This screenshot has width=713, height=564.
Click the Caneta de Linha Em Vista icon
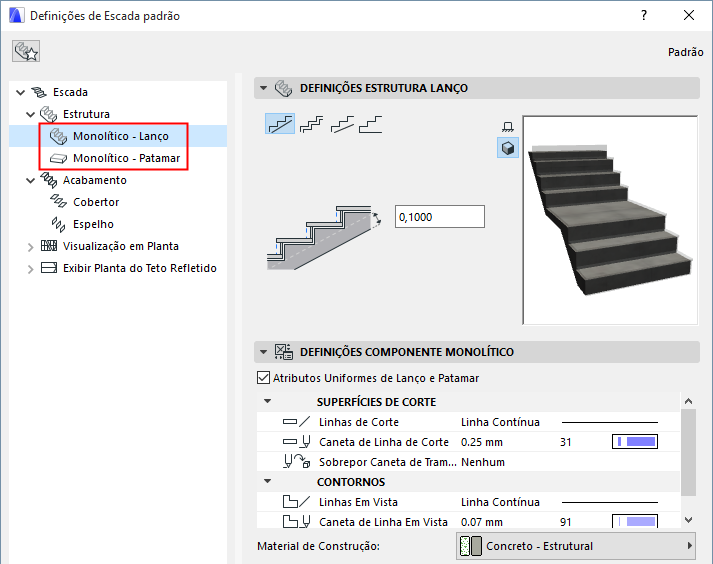pos(296,521)
